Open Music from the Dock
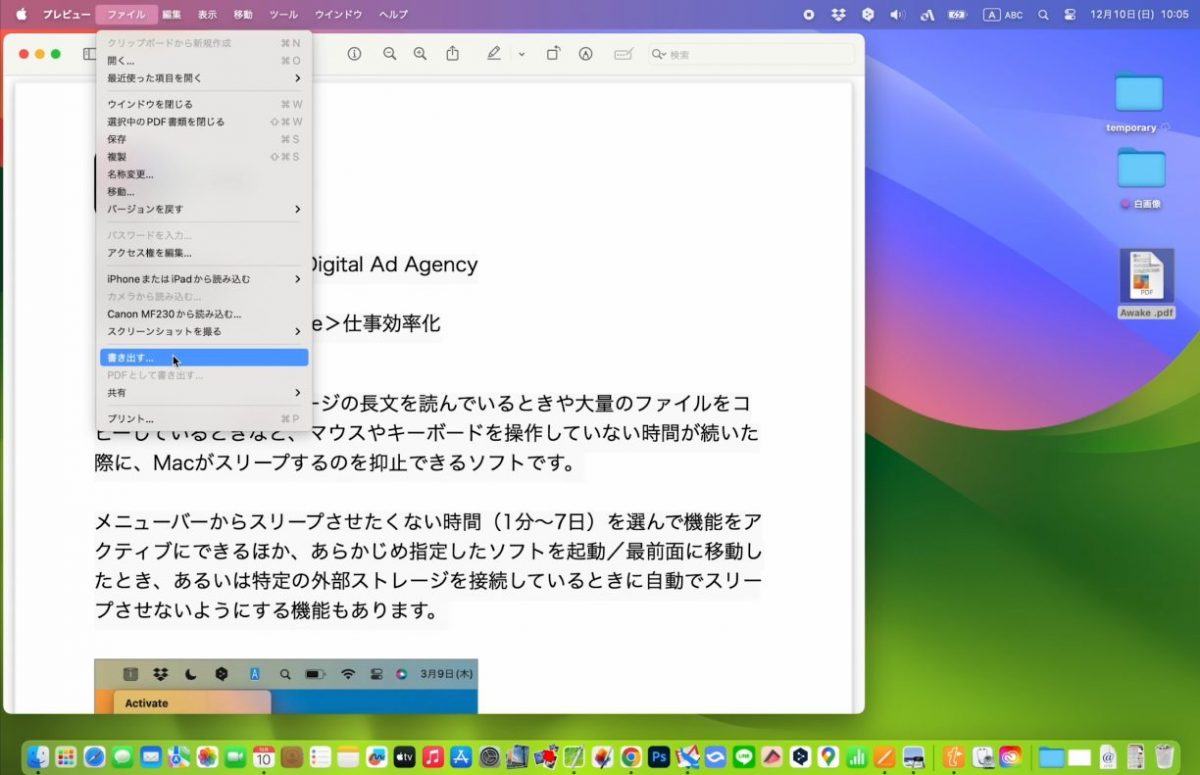Screen dimensions: 1200x775 [x=433, y=757]
